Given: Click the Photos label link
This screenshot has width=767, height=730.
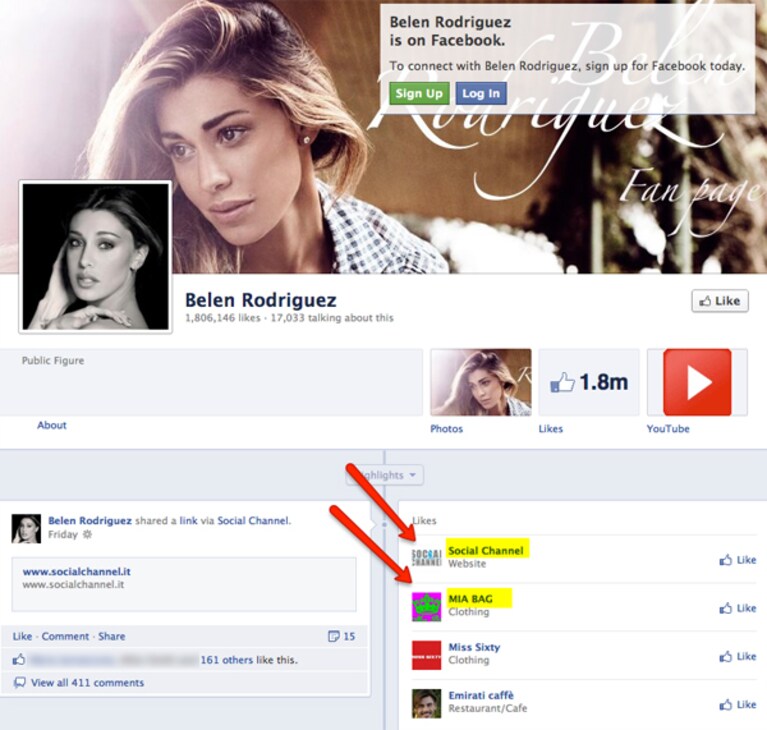Looking at the screenshot, I should (446, 429).
